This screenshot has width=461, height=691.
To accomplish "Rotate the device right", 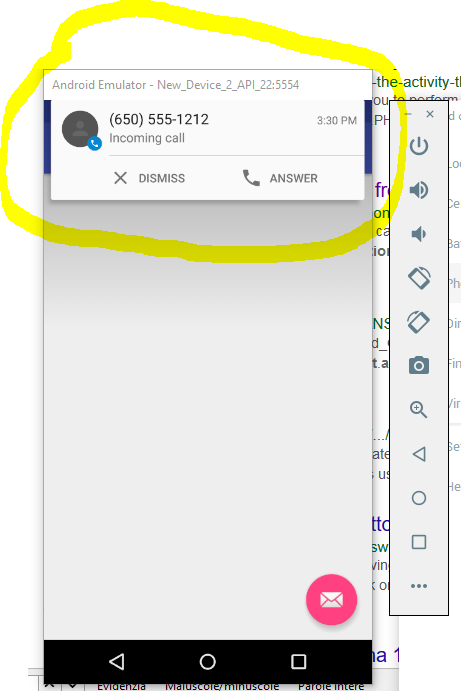I will tap(419, 322).
